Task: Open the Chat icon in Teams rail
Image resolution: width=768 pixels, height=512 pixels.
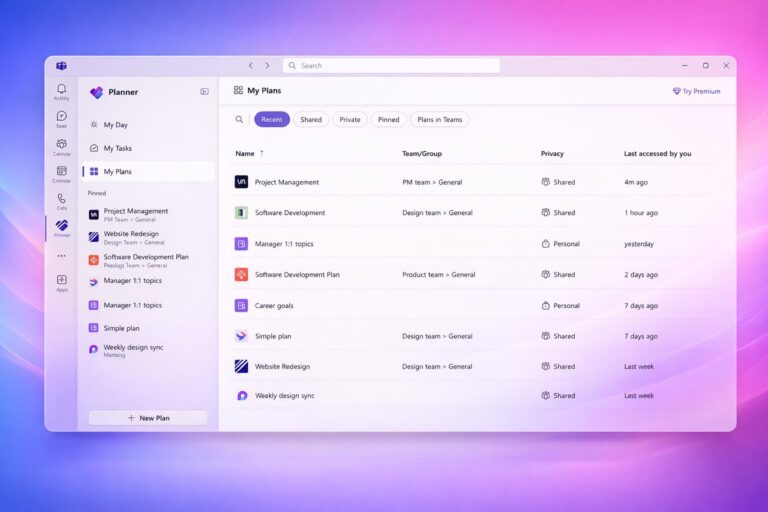Action: pos(61,117)
